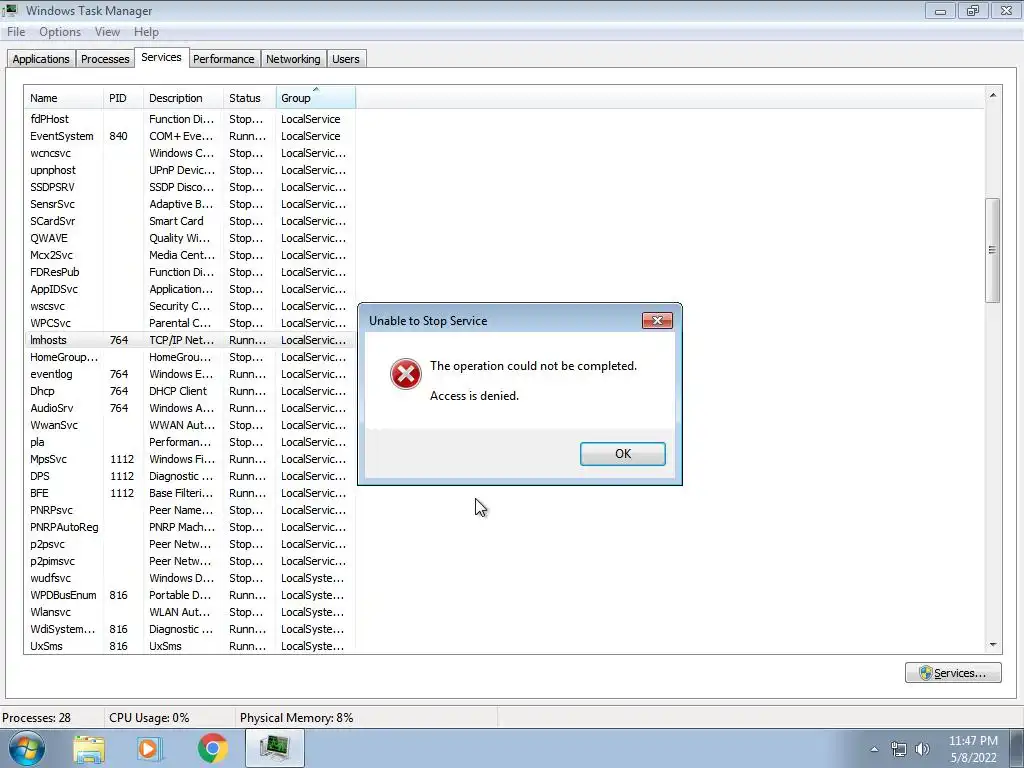Sort by the Description column header
Image resolution: width=1024 pixels, height=768 pixels.
pos(183,97)
